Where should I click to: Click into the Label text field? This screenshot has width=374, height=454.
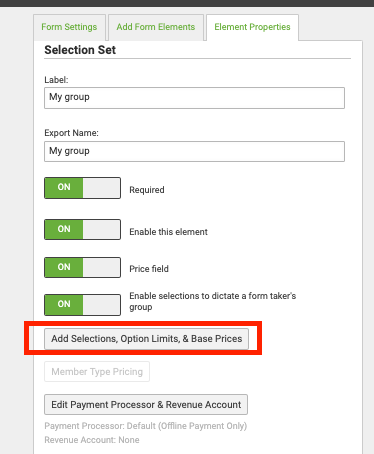(194, 98)
